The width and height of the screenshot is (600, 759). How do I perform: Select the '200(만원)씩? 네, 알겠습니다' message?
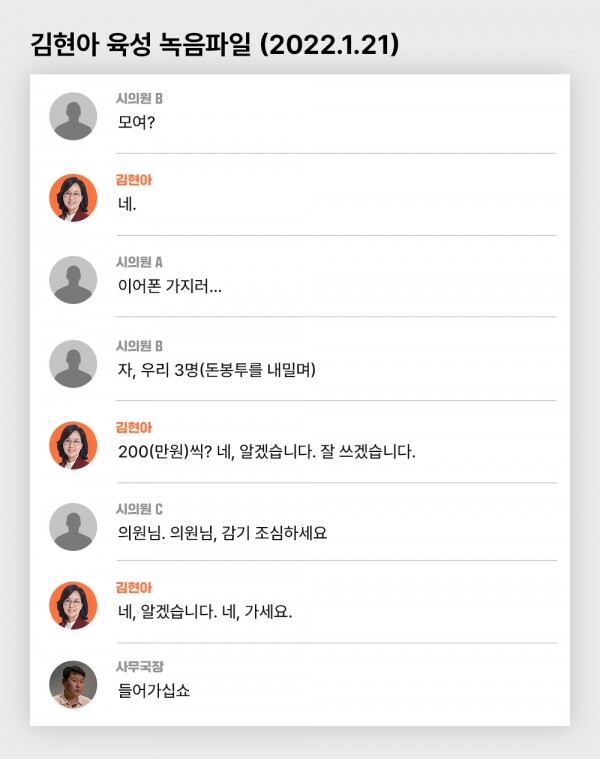(x=265, y=452)
